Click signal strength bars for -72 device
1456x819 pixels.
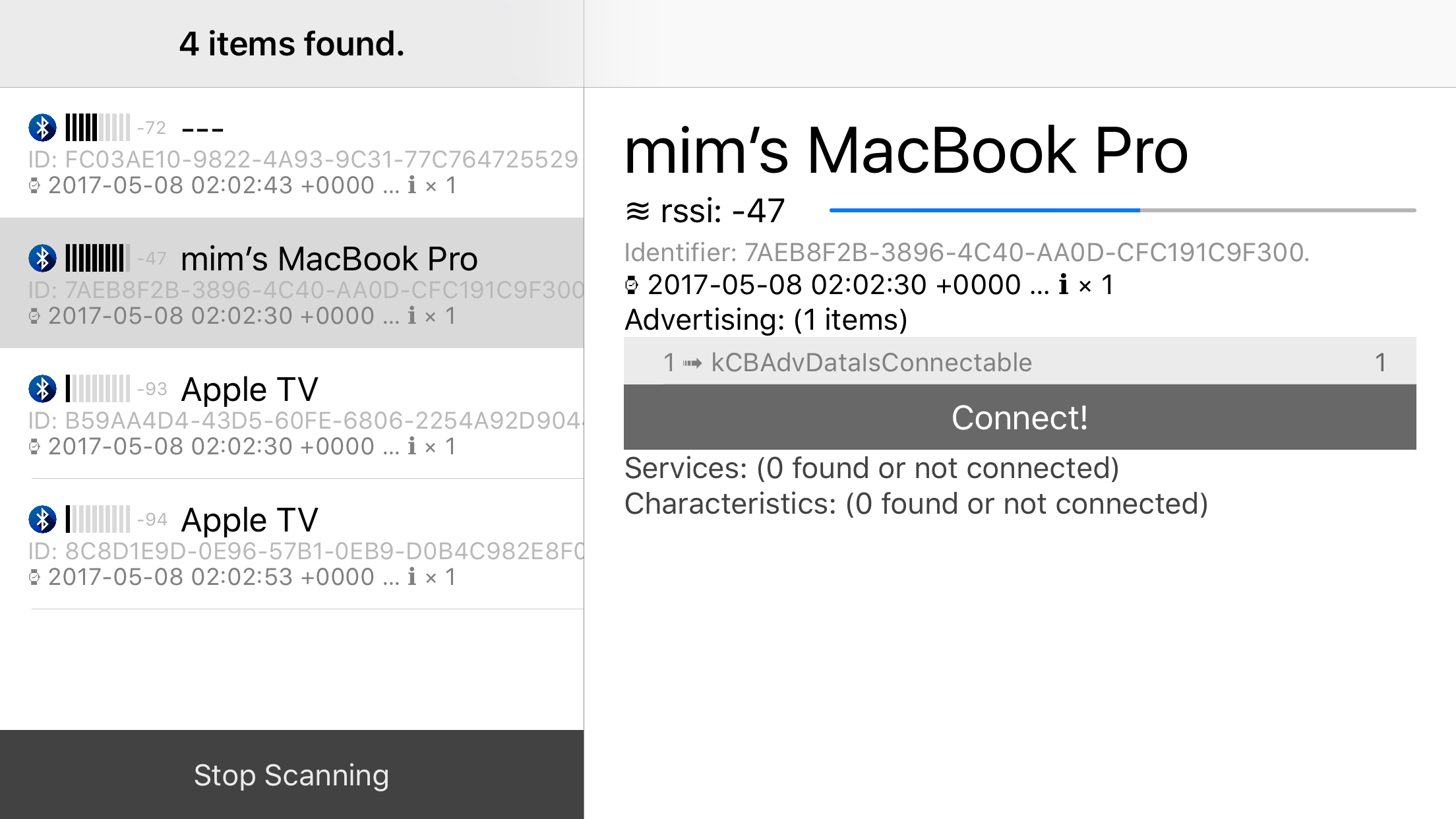coord(98,128)
